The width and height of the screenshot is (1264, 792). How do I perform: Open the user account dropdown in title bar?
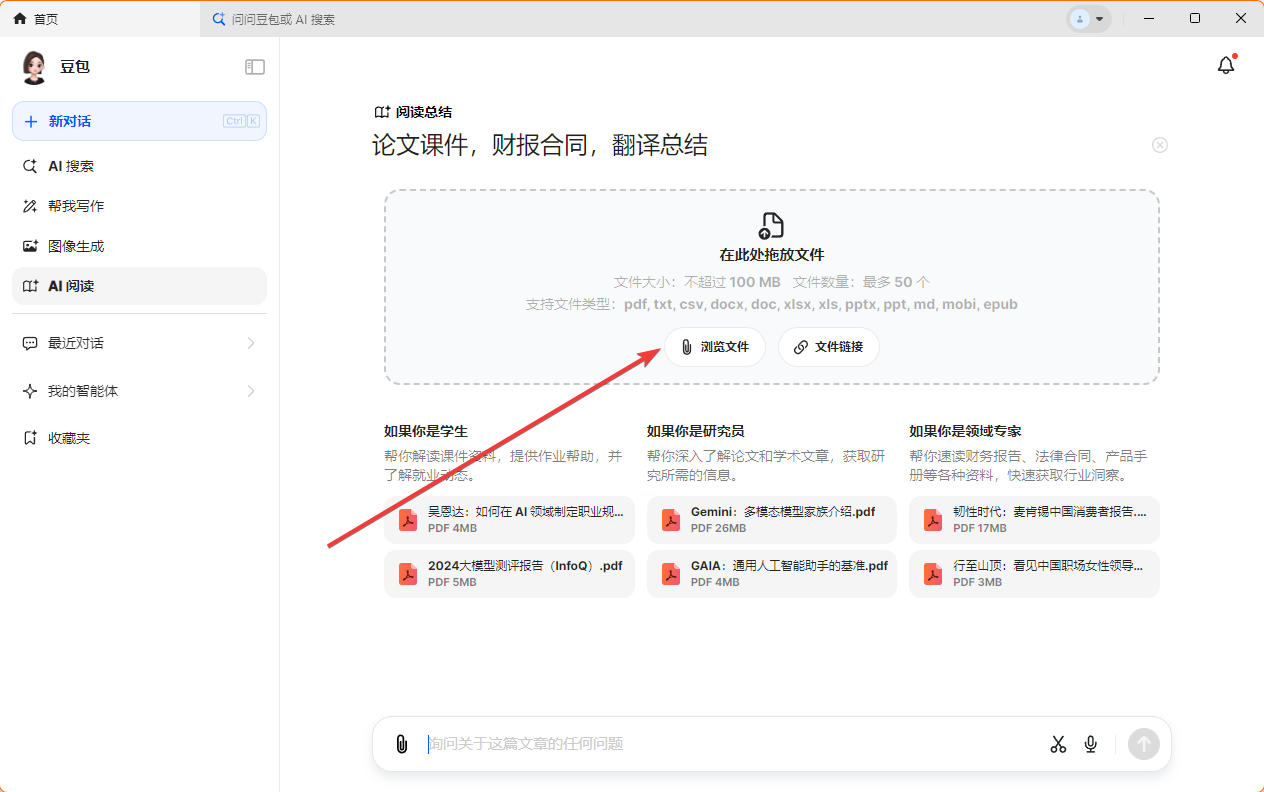[1089, 19]
